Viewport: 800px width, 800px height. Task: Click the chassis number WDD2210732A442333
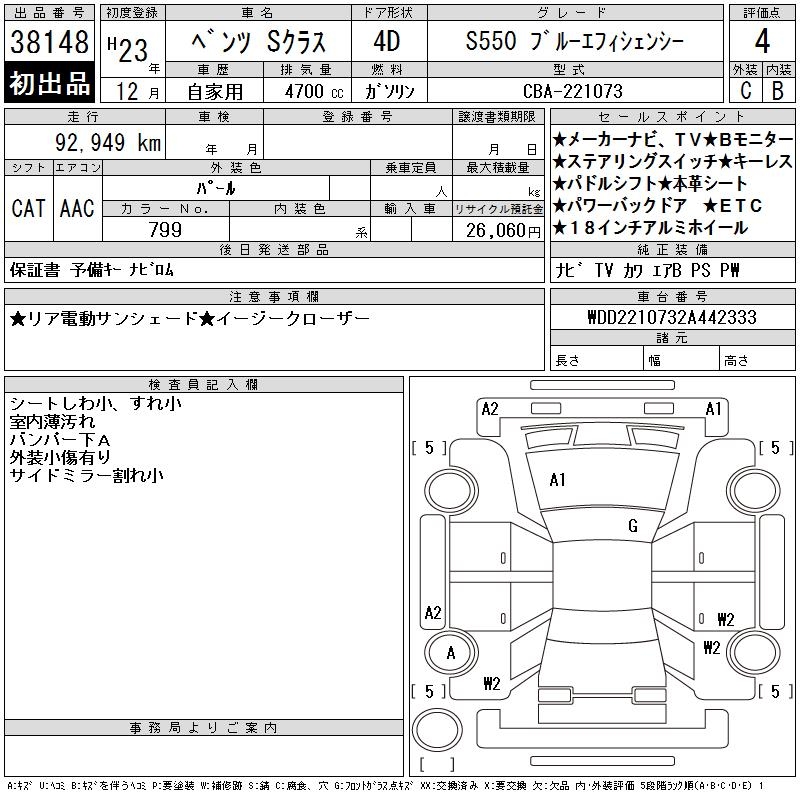(672, 317)
